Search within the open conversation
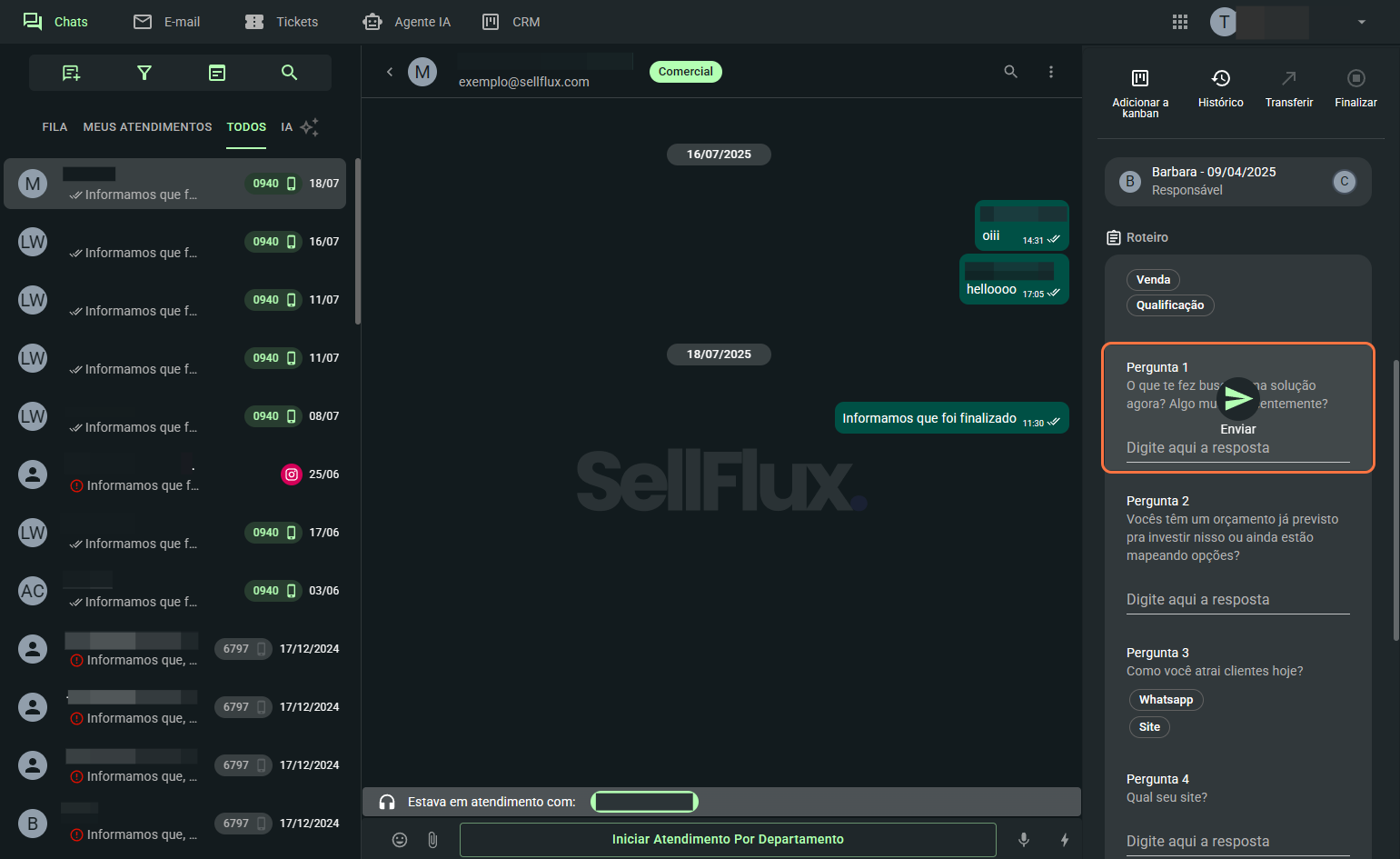Image resolution: width=1400 pixels, height=859 pixels. pyautogui.click(x=1010, y=72)
